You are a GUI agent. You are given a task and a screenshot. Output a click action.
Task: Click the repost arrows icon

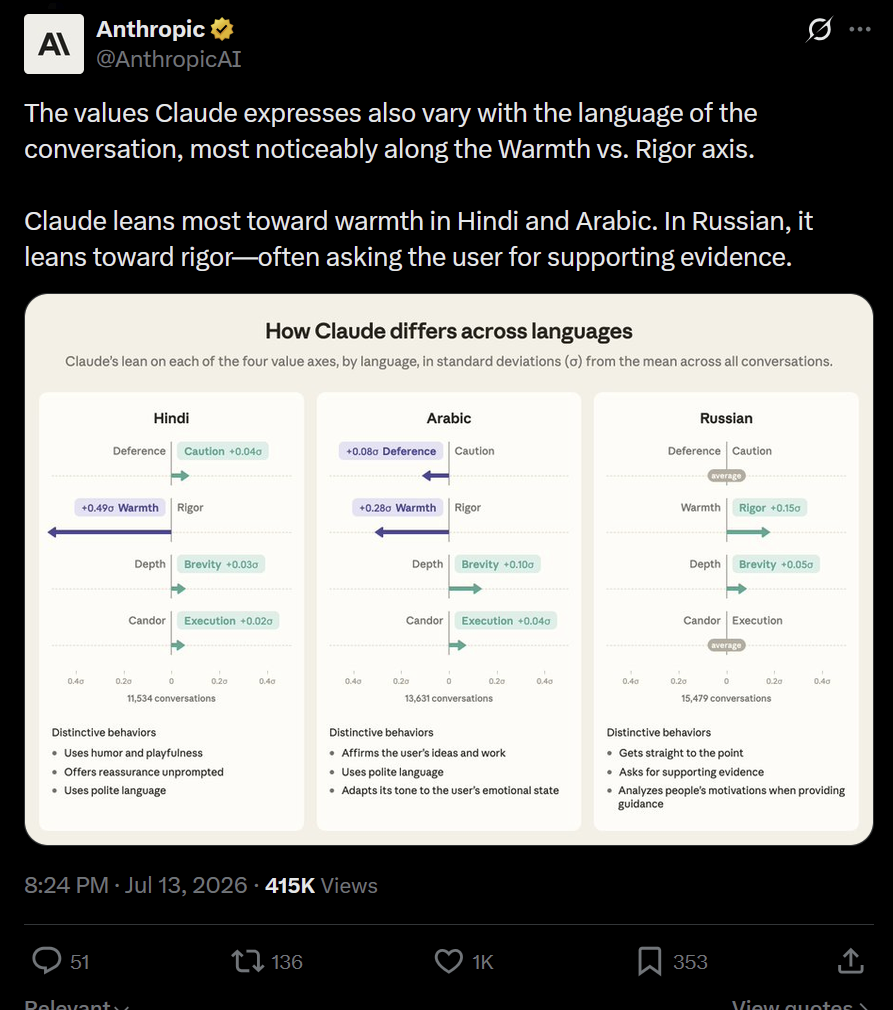247,960
